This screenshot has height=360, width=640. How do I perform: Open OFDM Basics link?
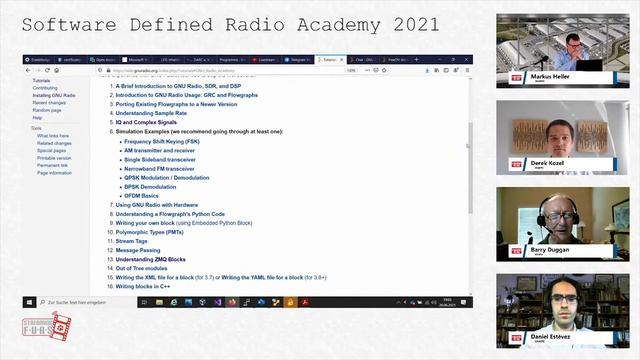tap(142, 196)
